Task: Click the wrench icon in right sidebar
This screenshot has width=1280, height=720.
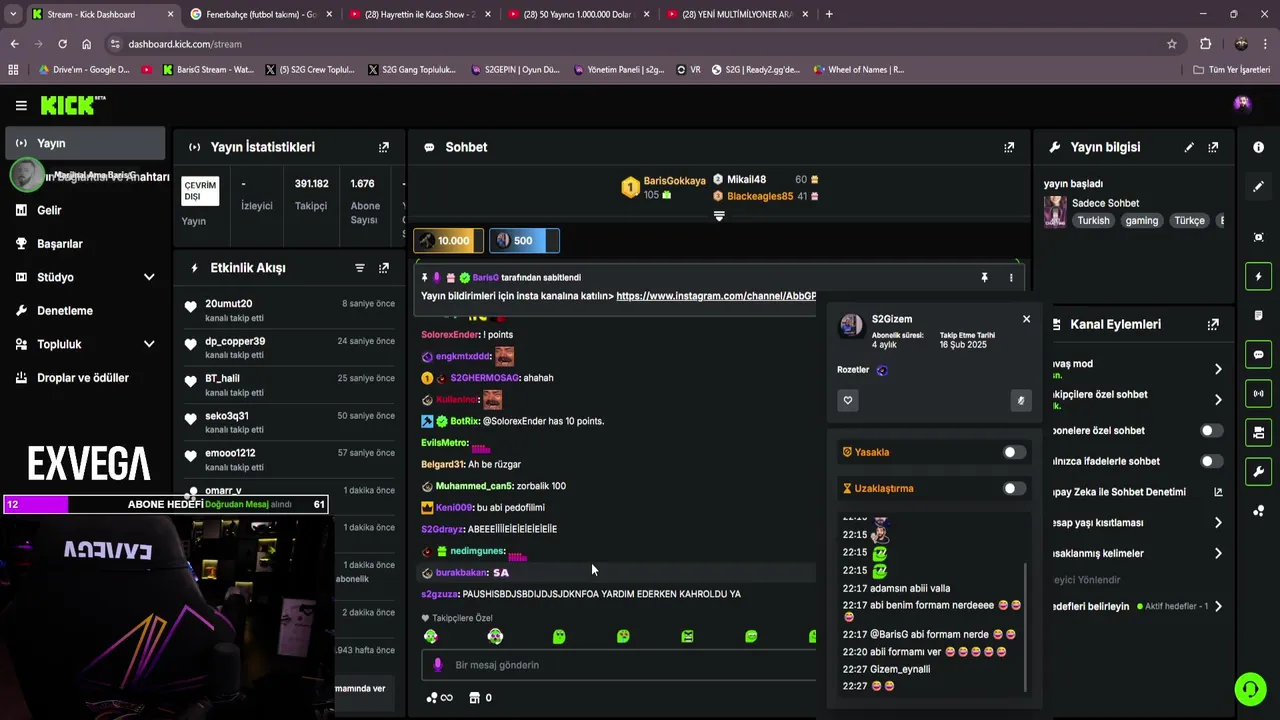Action: 1258,471
